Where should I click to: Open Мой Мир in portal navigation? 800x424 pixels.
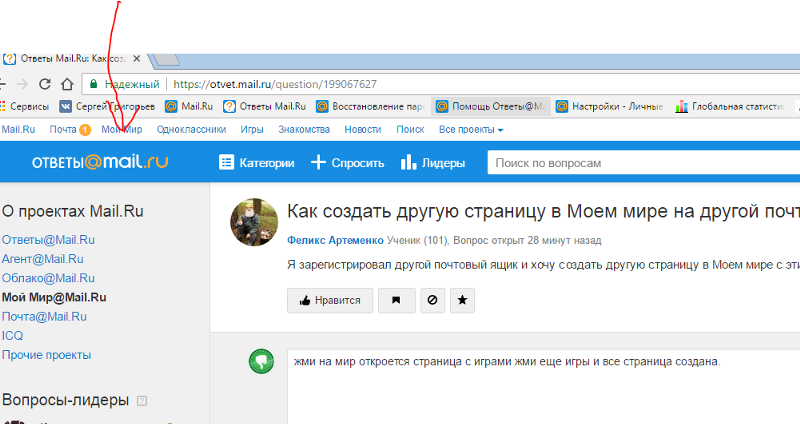pos(121,130)
